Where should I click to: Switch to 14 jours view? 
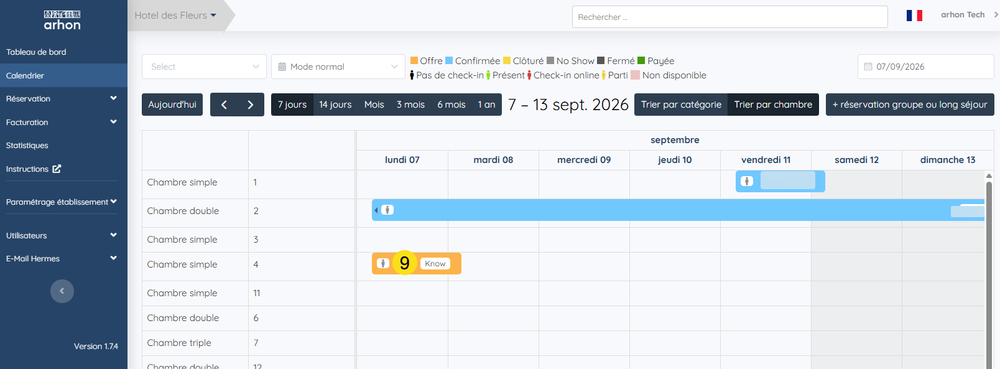(335, 105)
